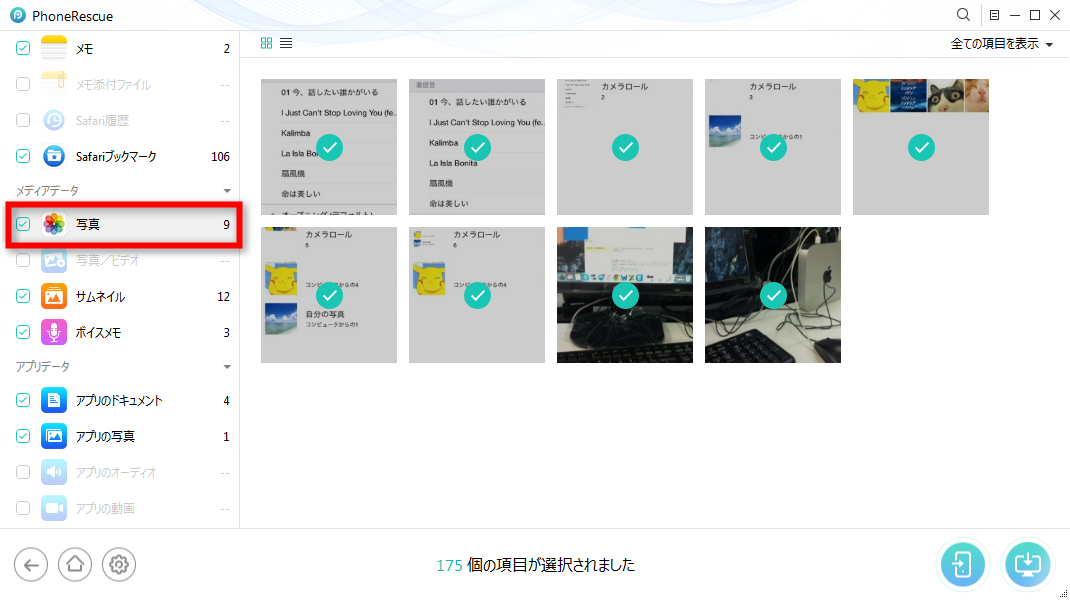Image resolution: width=1070 pixels, height=600 pixels.
Task: Deselect the Pikachu and cats collage thumbnail
Action: pyautogui.click(x=921, y=147)
